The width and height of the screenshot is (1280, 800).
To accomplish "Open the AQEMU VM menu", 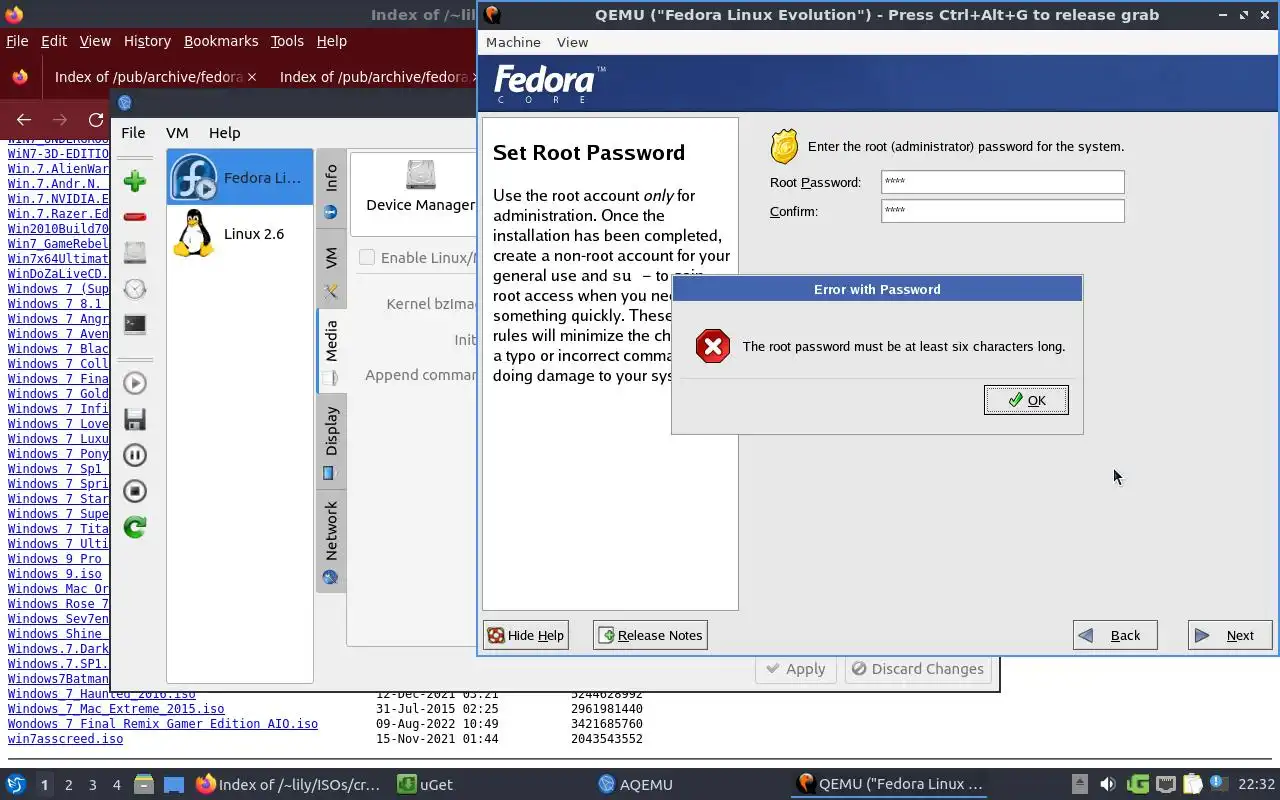I will click(177, 132).
